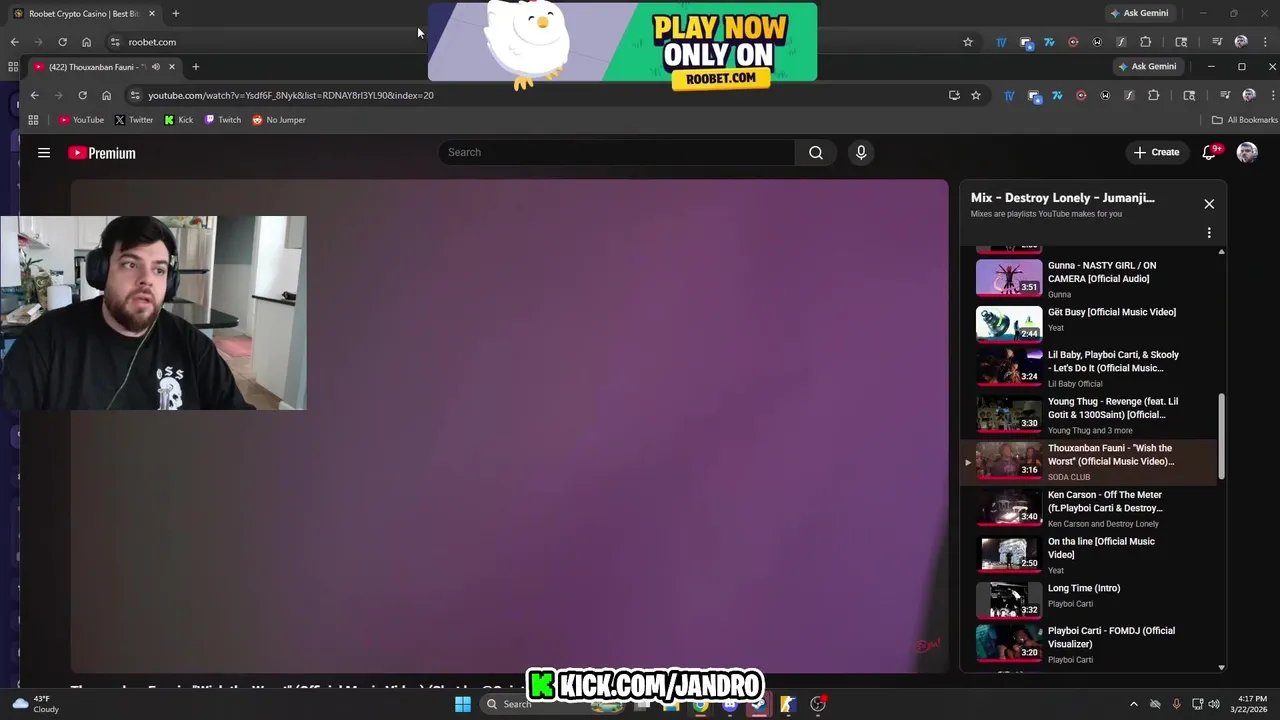1280x720 pixels.
Task: Play On tha line by Yeat
Action: pos(1088,555)
